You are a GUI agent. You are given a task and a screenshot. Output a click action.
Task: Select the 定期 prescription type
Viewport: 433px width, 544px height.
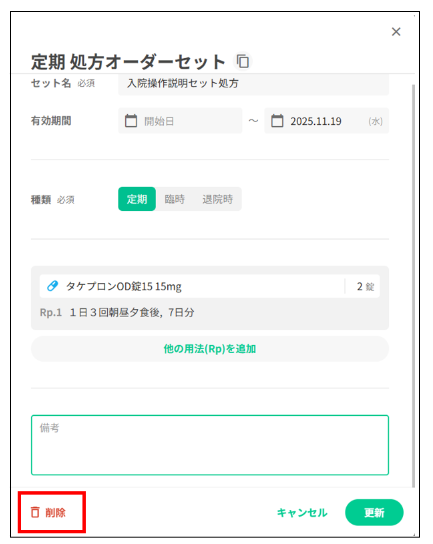click(137, 199)
